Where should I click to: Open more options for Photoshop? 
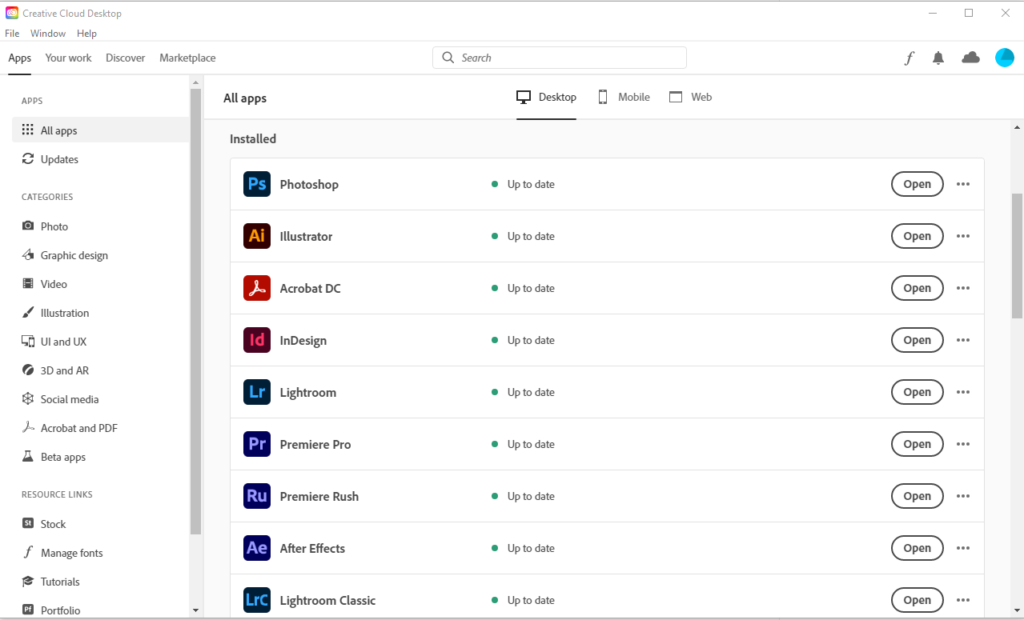point(963,184)
